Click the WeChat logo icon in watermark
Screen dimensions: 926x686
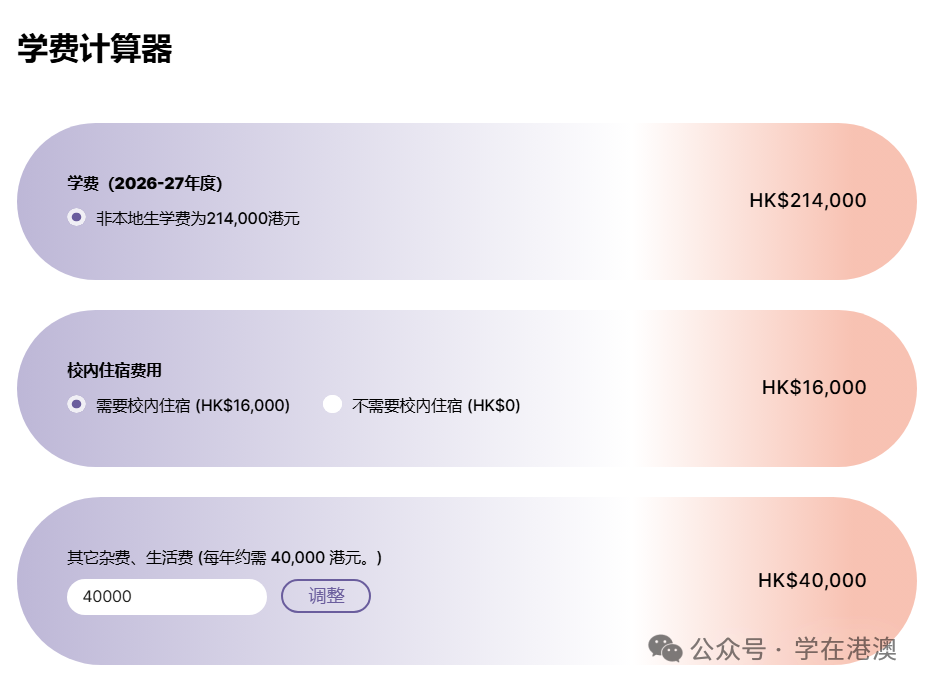pos(665,648)
